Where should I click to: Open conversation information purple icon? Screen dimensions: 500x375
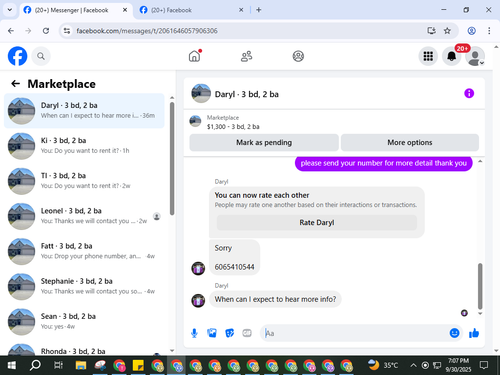click(469, 93)
